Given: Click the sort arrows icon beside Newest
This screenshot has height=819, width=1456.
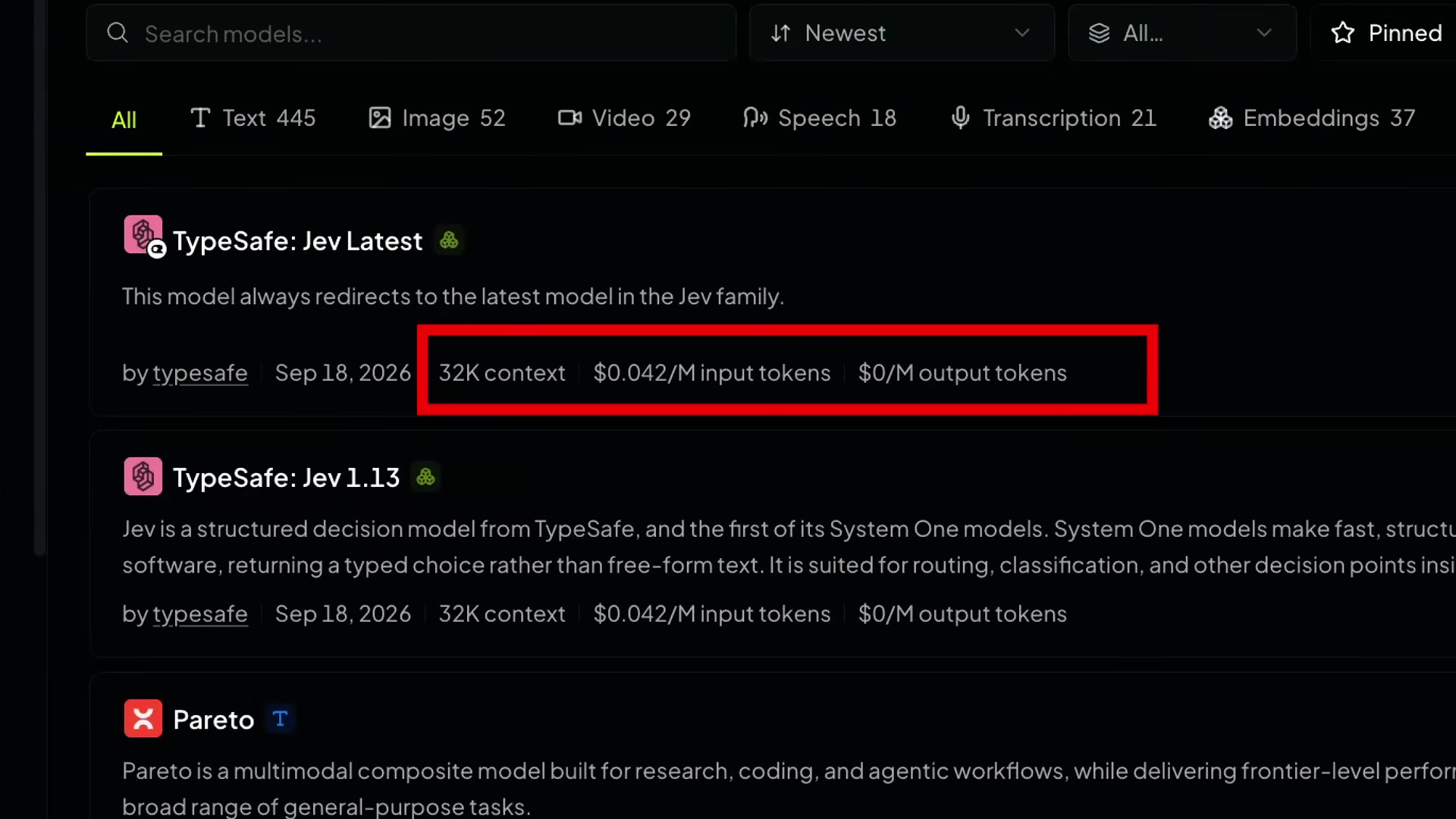Looking at the screenshot, I should click(x=781, y=33).
